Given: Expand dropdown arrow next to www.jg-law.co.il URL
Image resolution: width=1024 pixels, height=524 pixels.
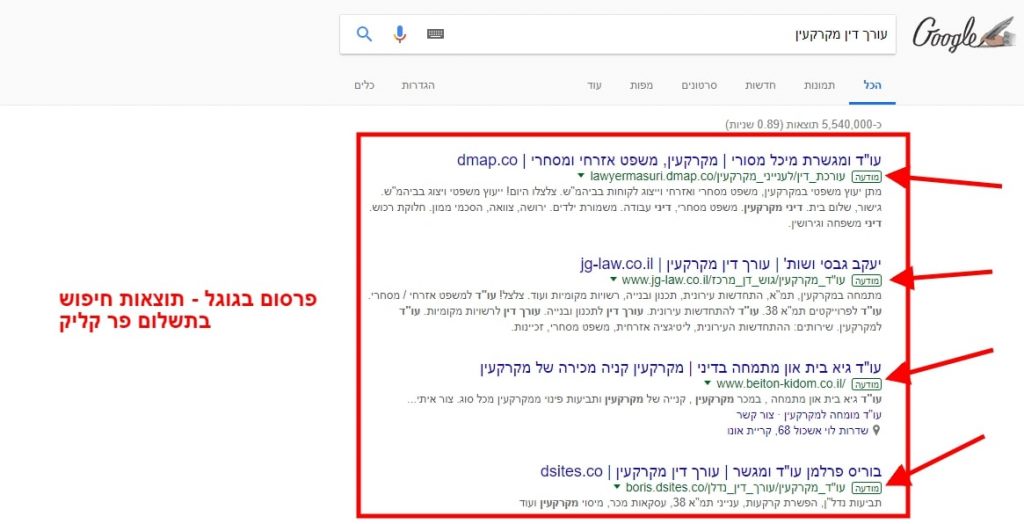Looking at the screenshot, I should [613, 280].
